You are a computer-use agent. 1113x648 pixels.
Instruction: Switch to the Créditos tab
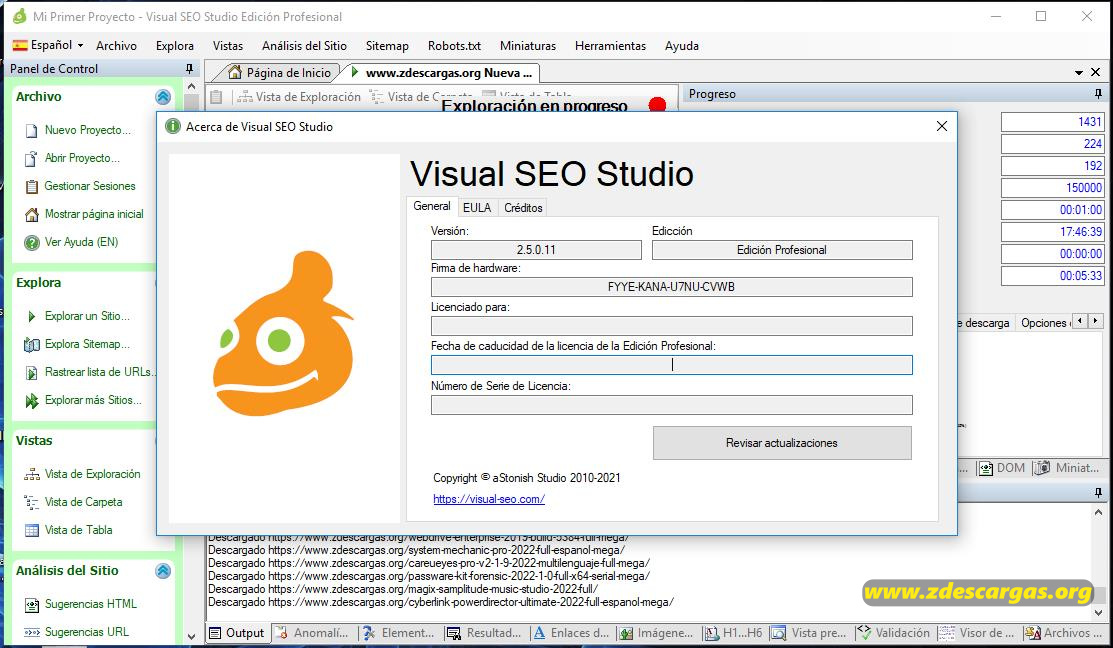click(523, 208)
